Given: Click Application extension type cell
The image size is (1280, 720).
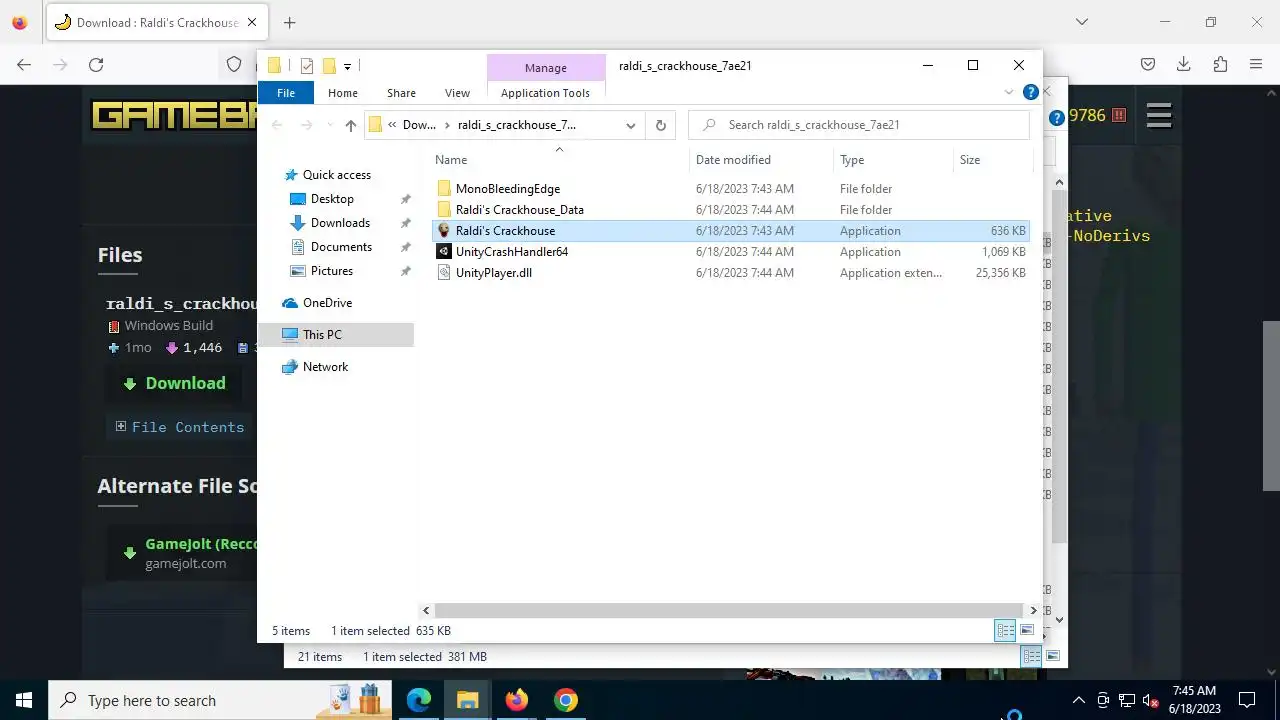Looking at the screenshot, I should (890, 273).
